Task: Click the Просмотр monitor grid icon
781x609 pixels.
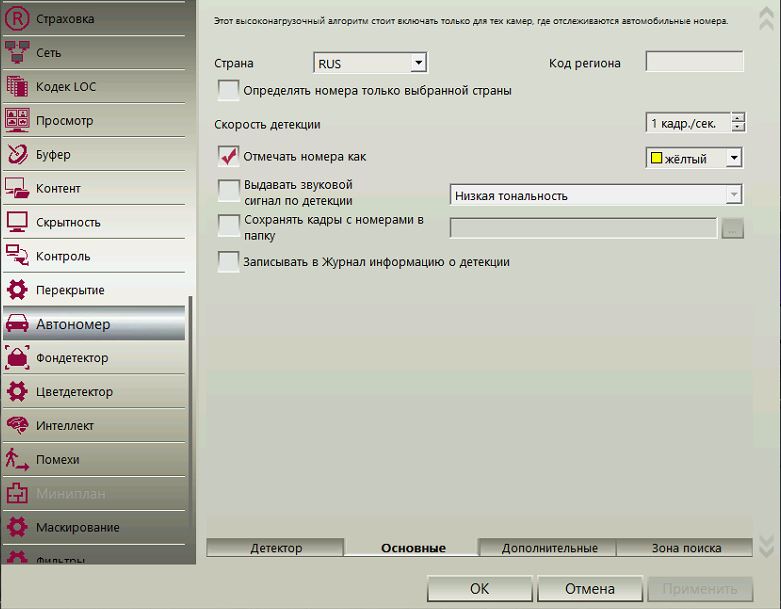Action: click(17, 120)
